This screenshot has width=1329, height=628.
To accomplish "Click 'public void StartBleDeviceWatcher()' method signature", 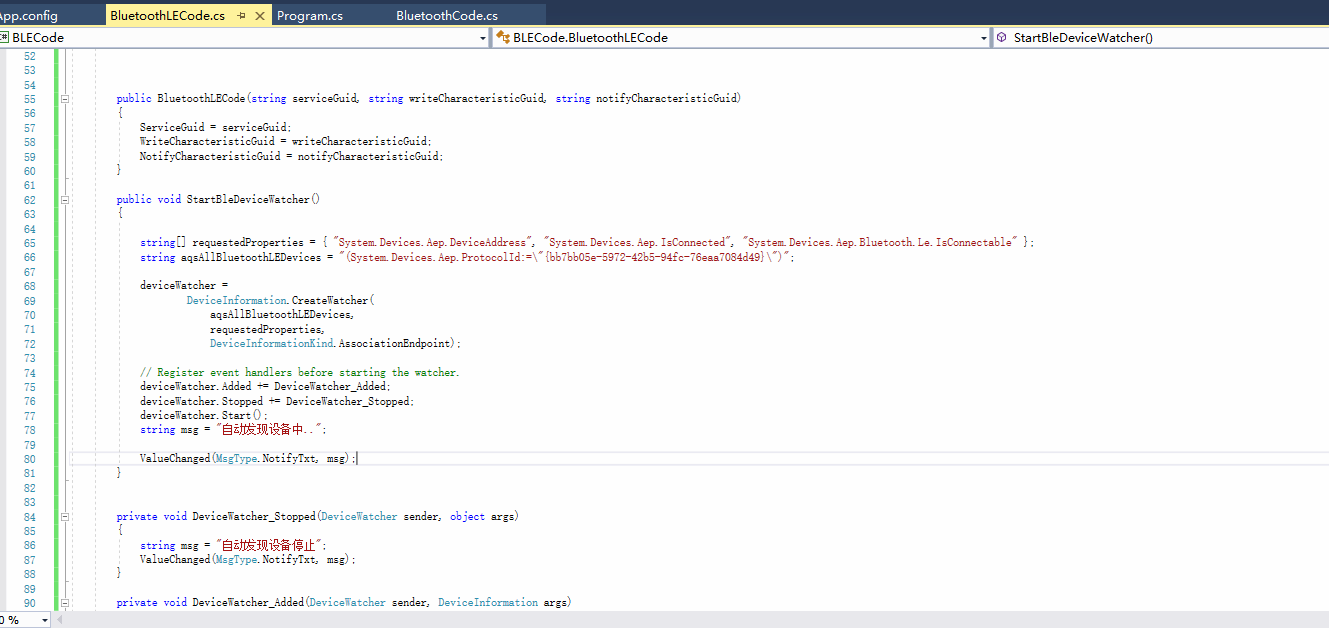I will click(218, 199).
